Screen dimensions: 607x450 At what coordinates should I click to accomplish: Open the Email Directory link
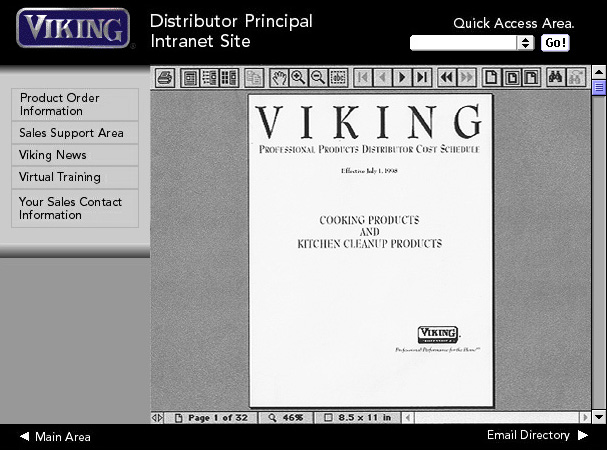tap(537, 435)
